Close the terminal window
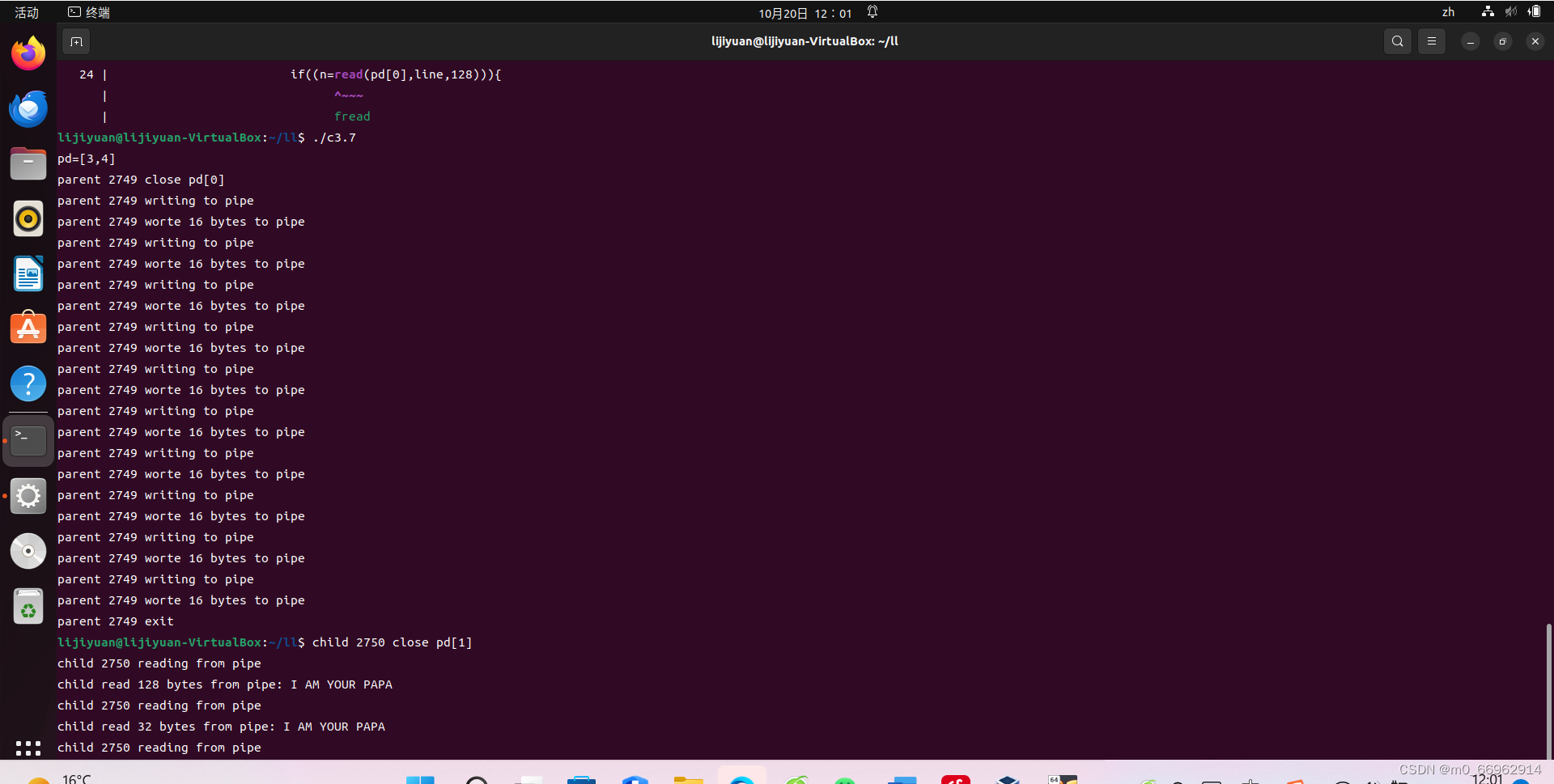Viewport: 1554px width, 784px height. click(x=1535, y=41)
